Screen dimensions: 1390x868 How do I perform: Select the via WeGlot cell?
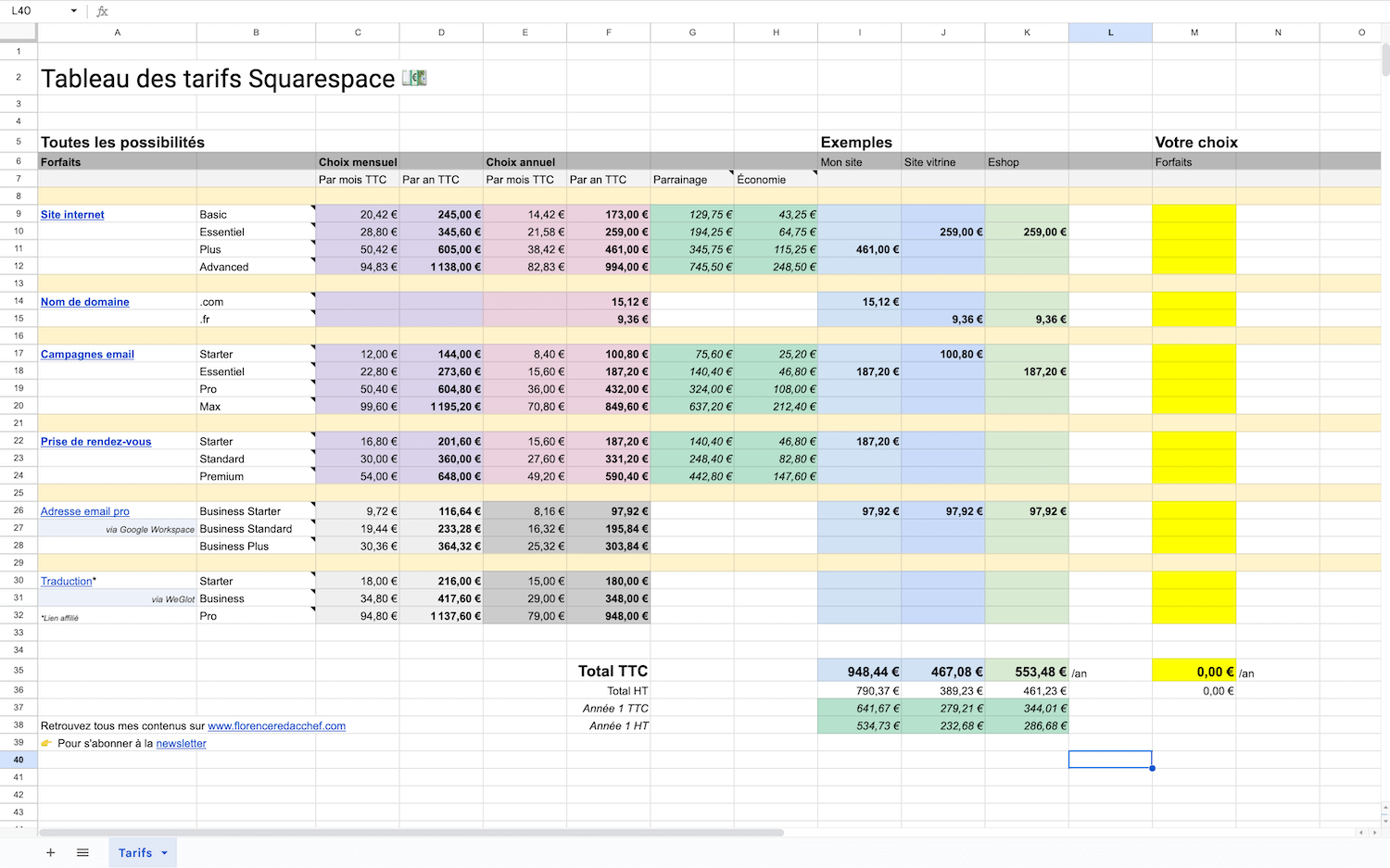click(118, 599)
